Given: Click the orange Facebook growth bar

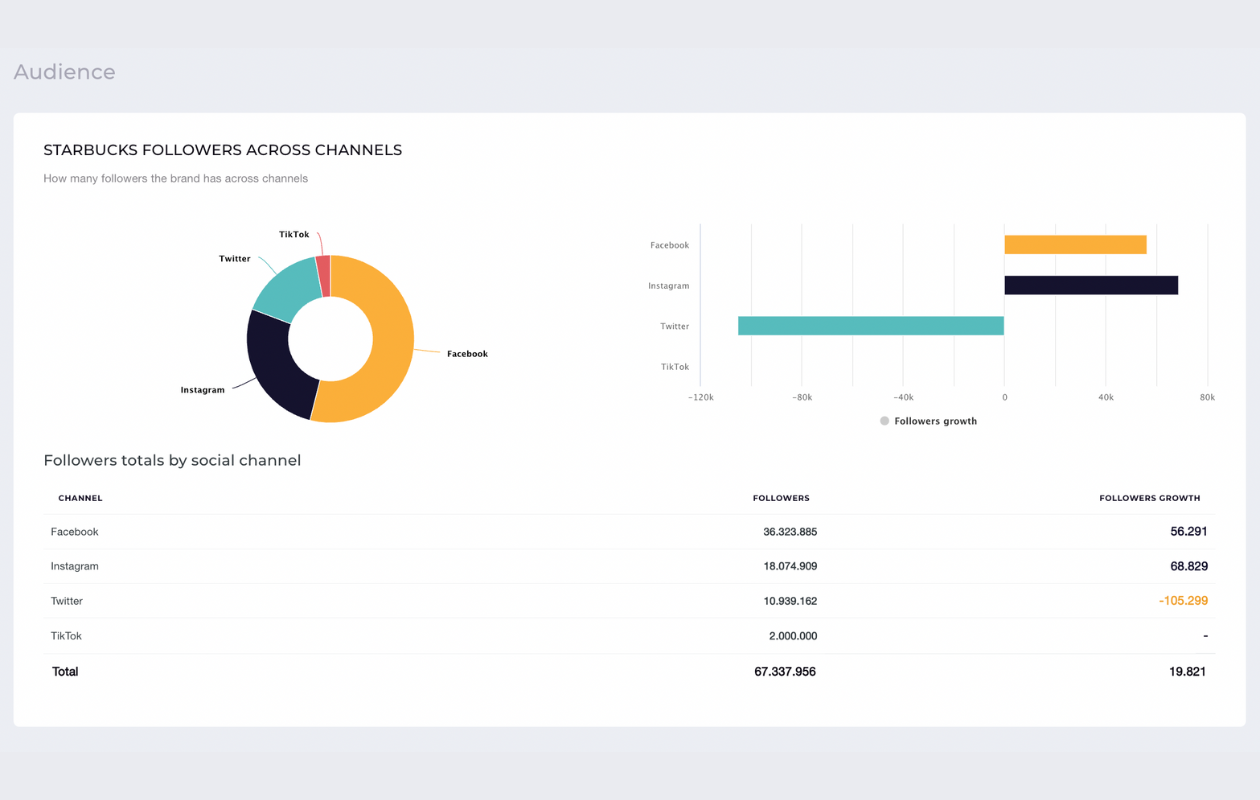Looking at the screenshot, I should [x=1075, y=245].
